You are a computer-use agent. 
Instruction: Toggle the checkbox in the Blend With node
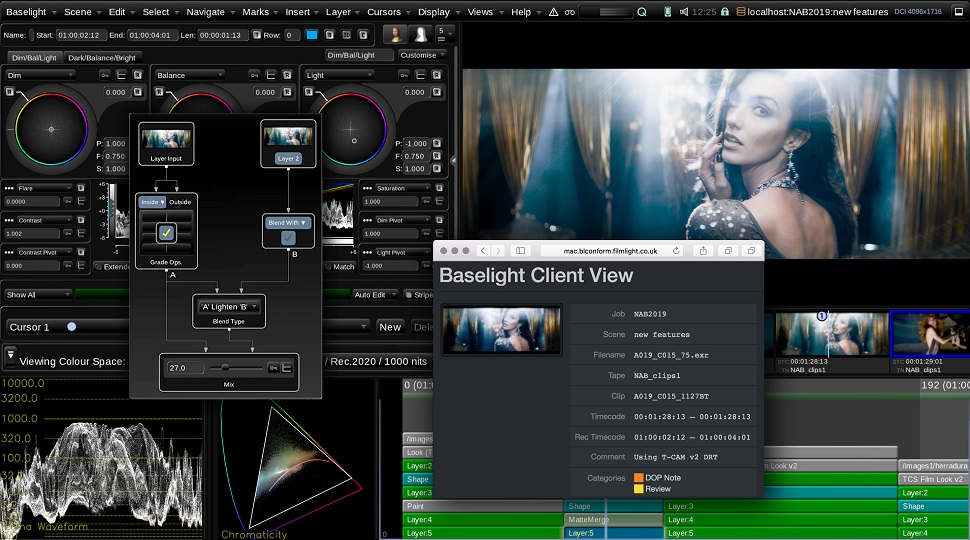(x=288, y=238)
